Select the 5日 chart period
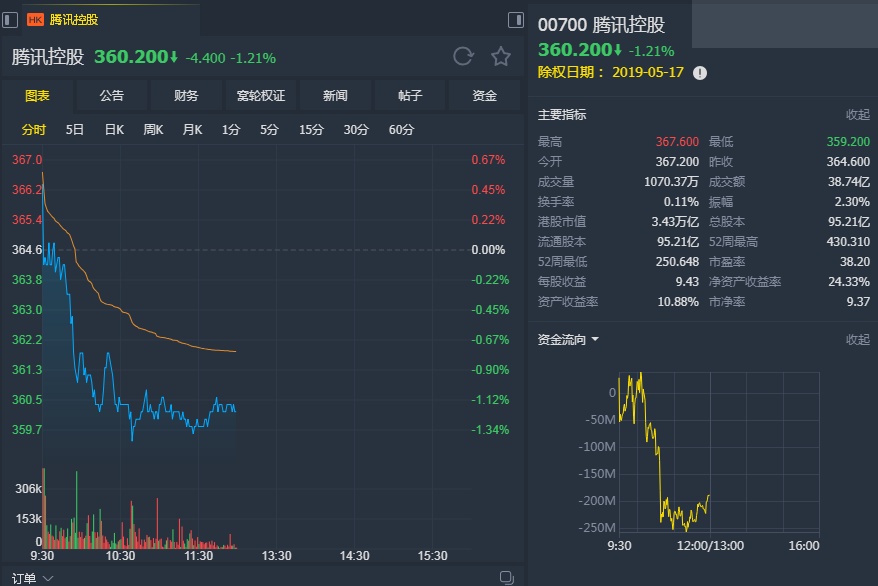 tap(74, 130)
